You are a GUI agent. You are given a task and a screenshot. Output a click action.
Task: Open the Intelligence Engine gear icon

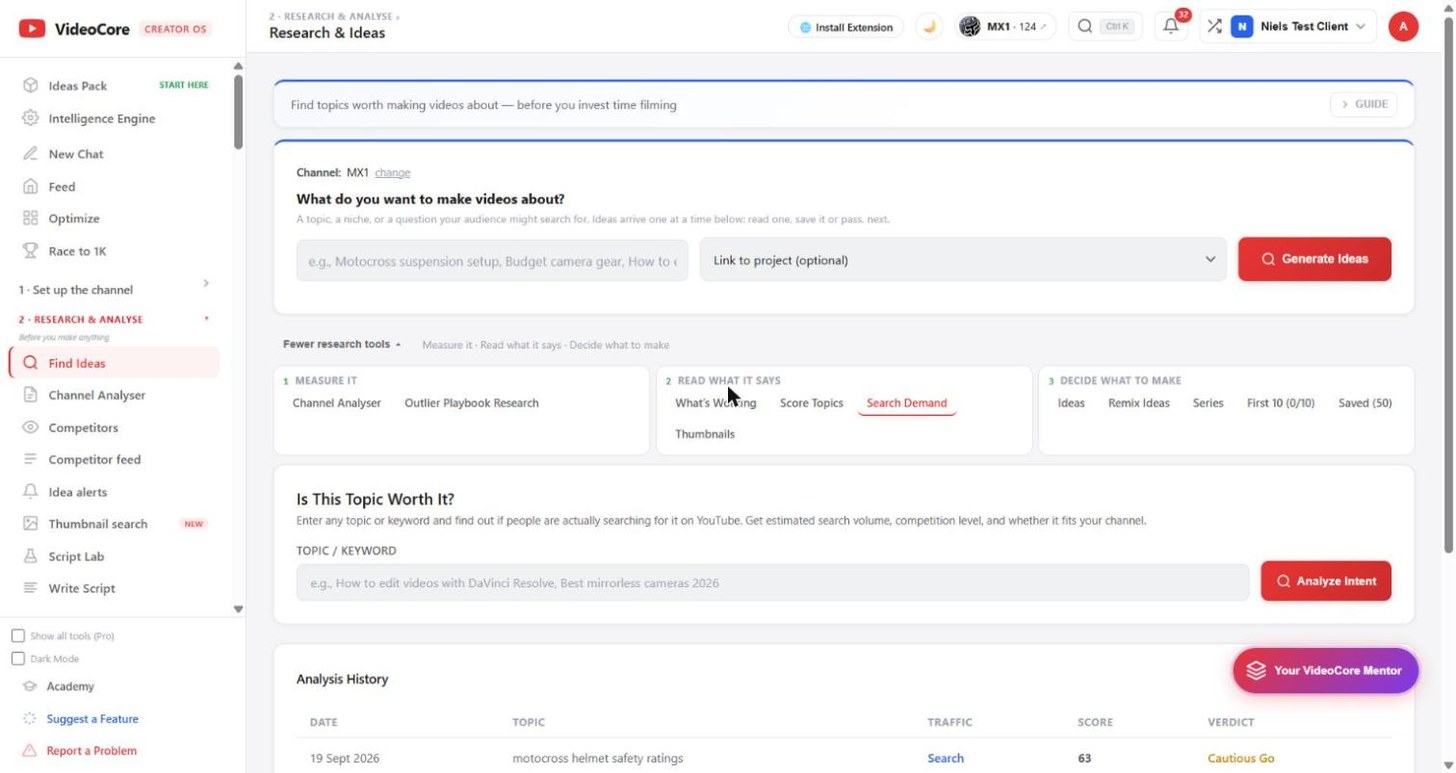click(30, 118)
